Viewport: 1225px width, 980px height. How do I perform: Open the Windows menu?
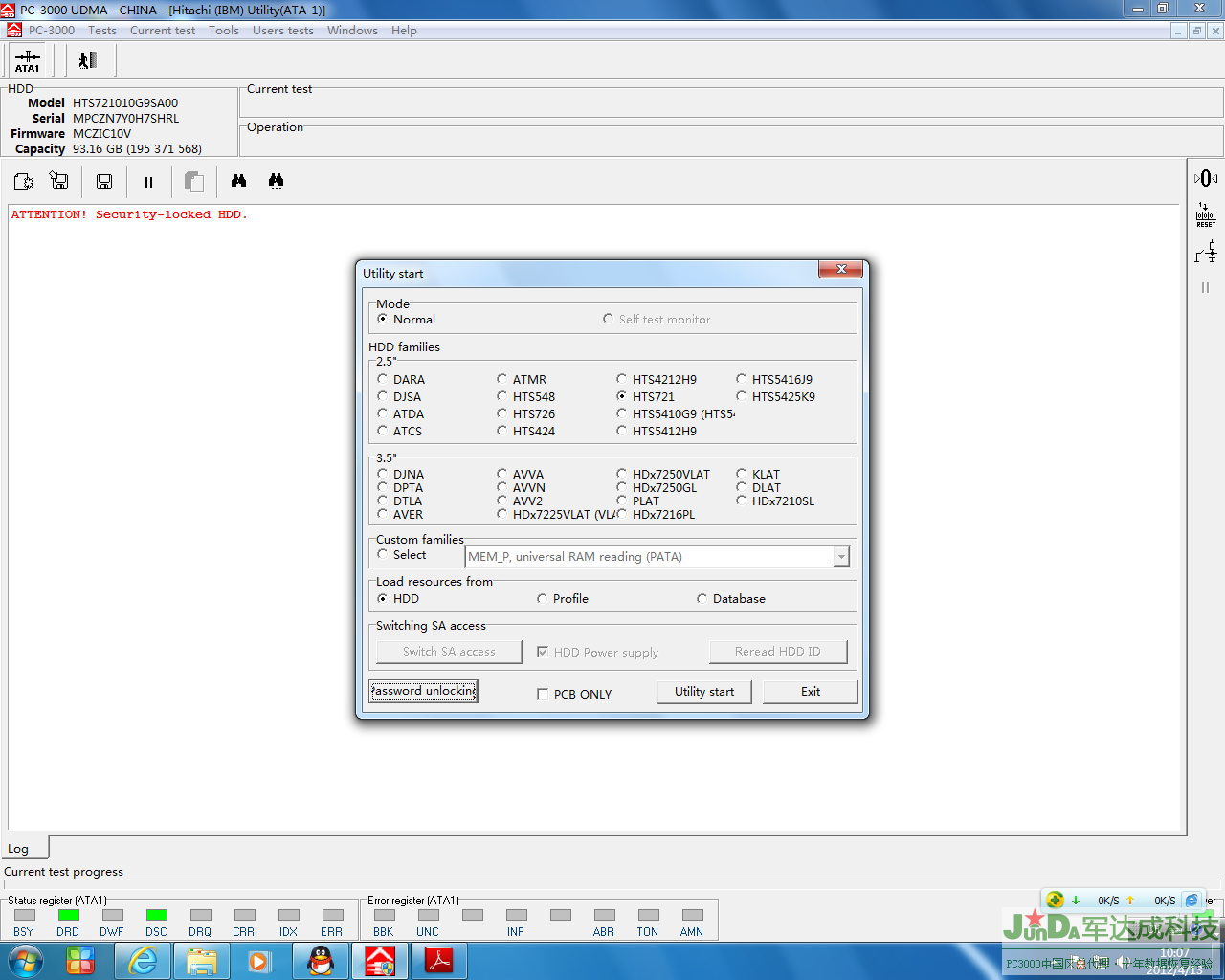click(x=352, y=31)
